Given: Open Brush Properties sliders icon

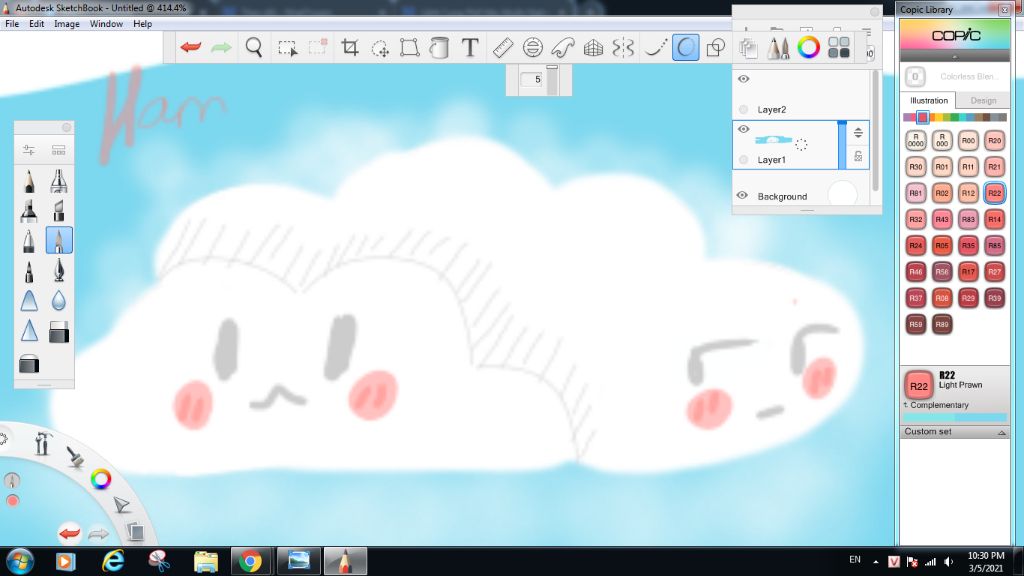Looking at the screenshot, I should (x=29, y=150).
